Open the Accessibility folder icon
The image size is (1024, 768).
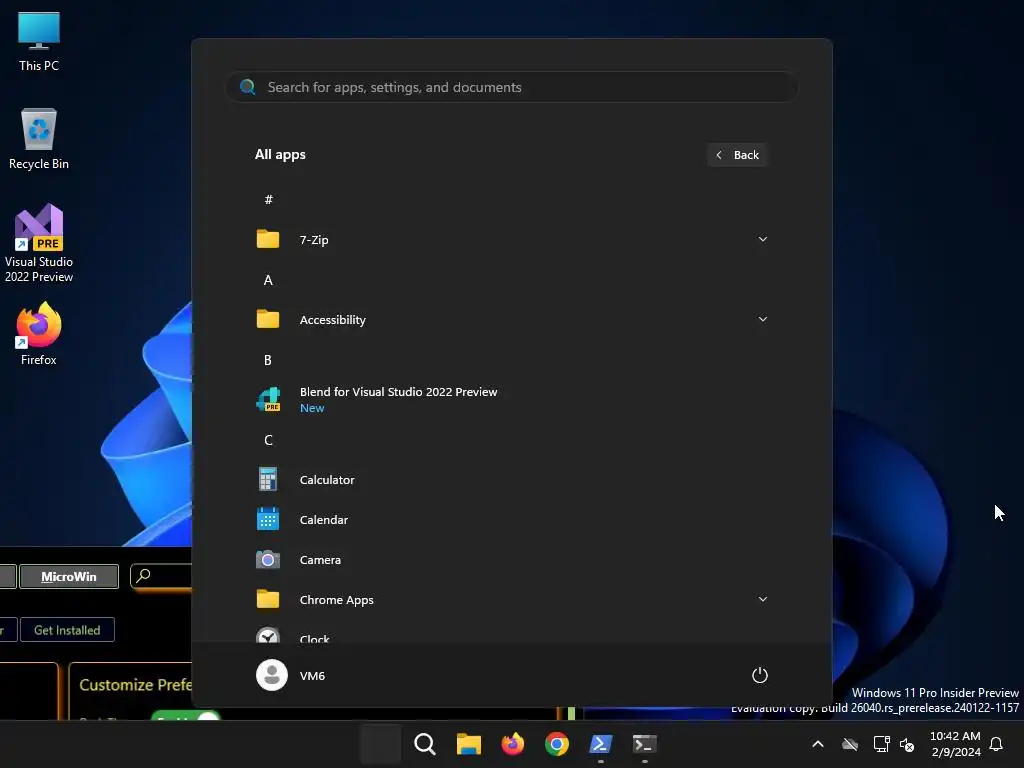(x=268, y=319)
